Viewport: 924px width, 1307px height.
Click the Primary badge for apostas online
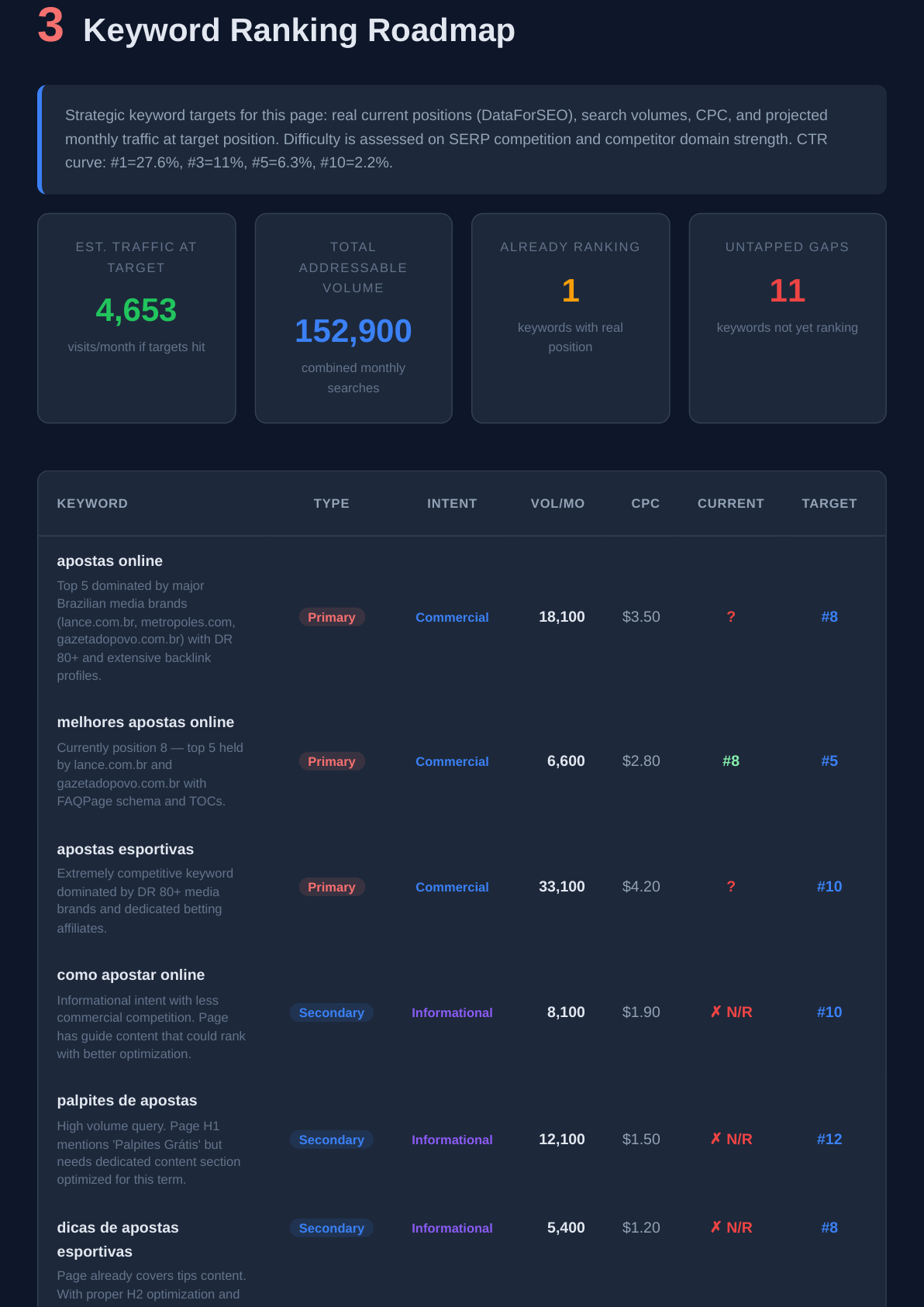(332, 617)
